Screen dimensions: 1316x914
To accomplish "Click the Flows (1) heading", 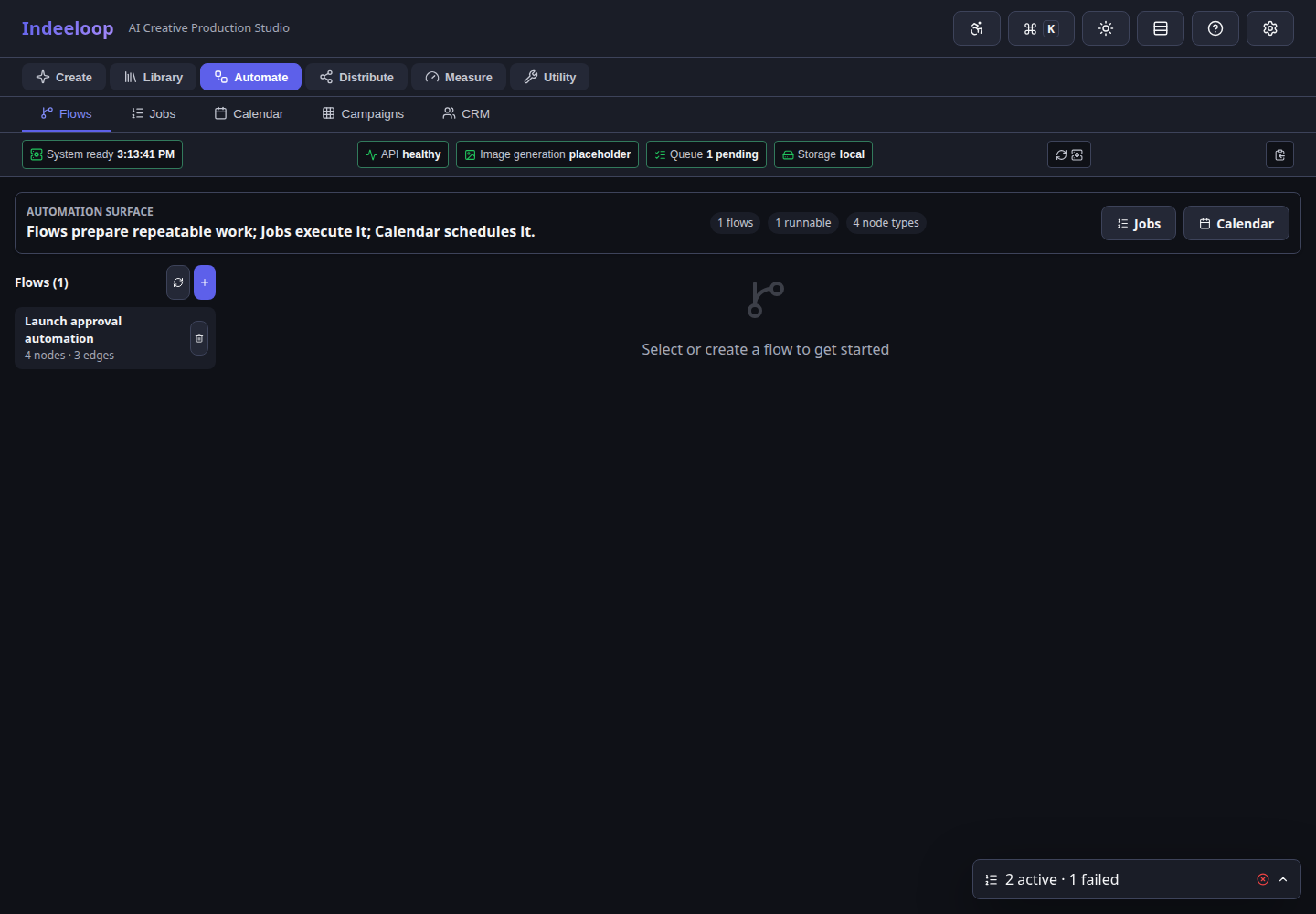I will coord(41,282).
